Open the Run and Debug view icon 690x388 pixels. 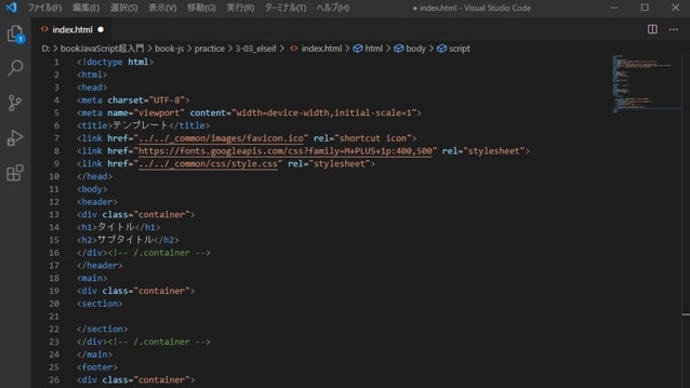[x=15, y=138]
